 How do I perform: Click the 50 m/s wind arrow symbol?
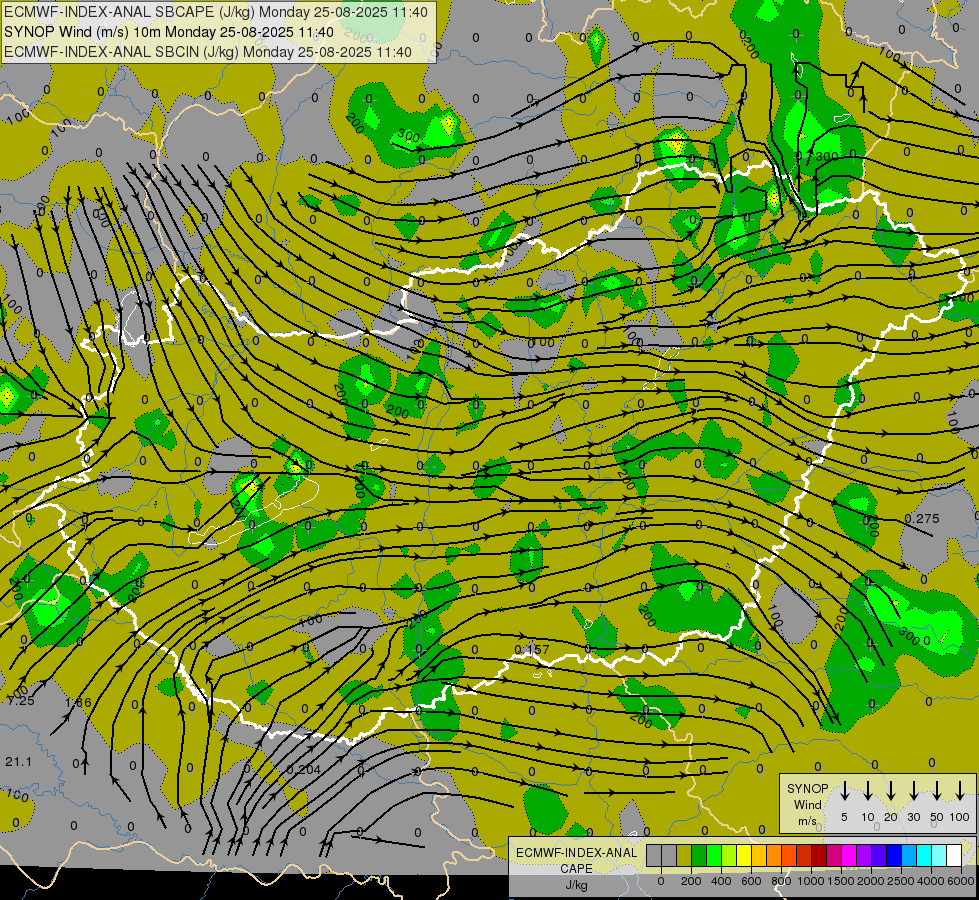tap(937, 791)
